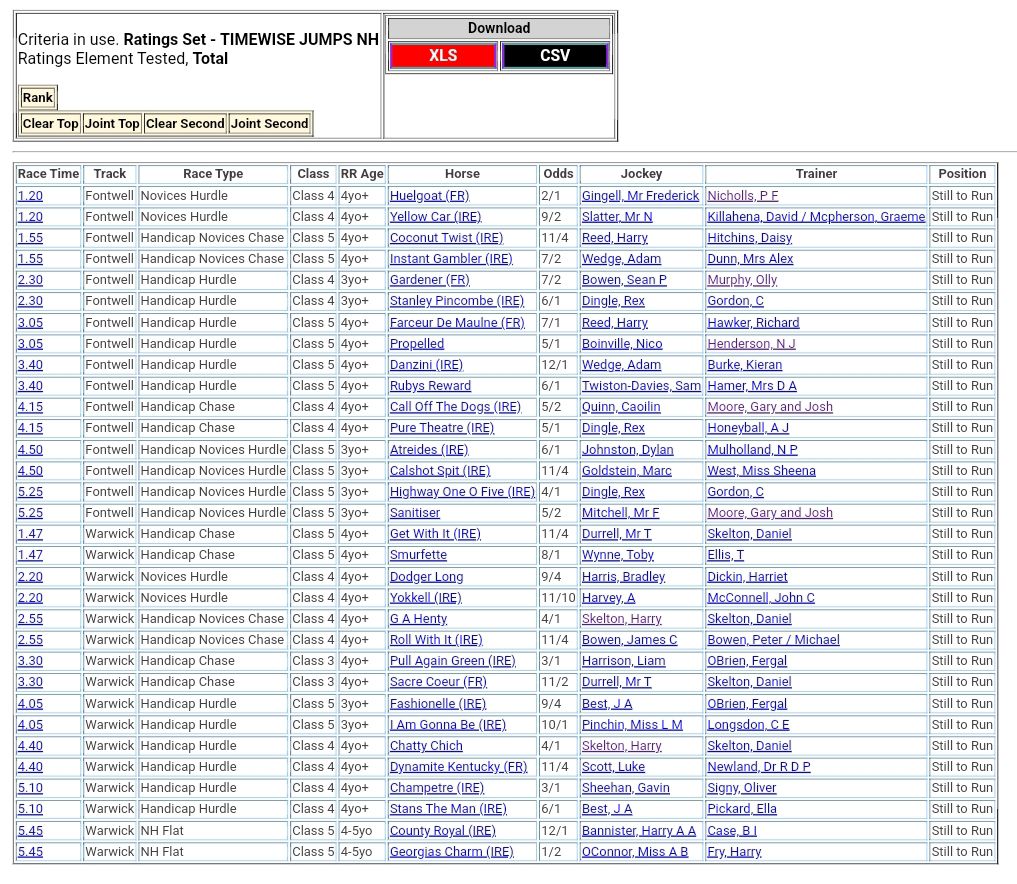Open jockey Twiston-Davies, Sam link
Image resolution: width=1017 pixels, height=884 pixels.
point(641,386)
